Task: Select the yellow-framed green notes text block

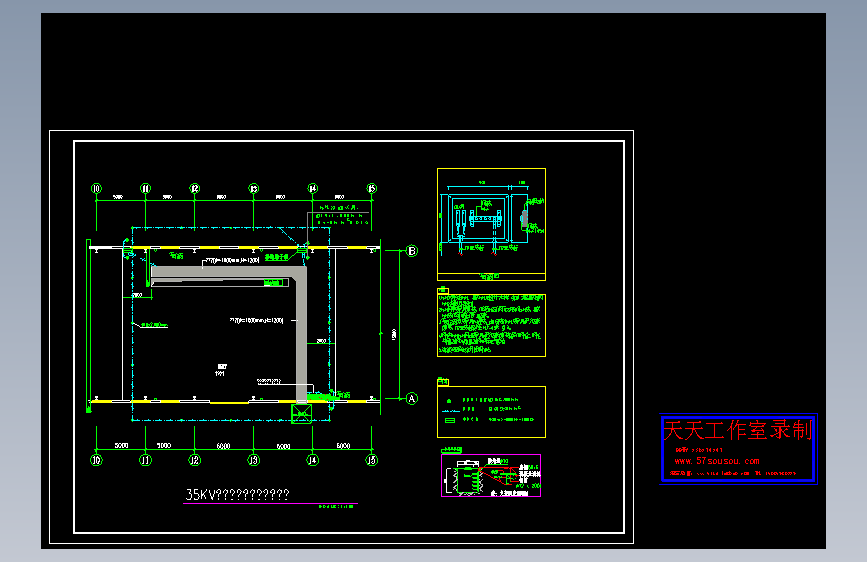Action: [491, 325]
